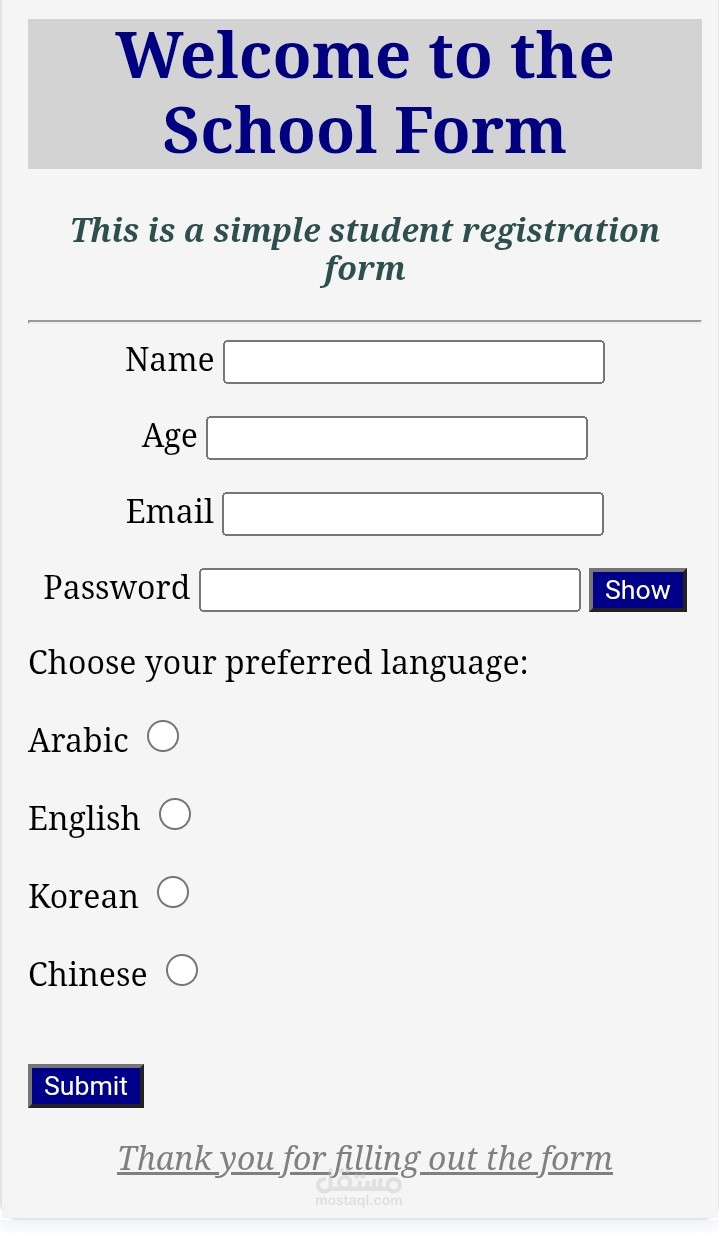Click the registration form subtitle text
The image size is (719, 1233).
click(x=364, y=248)
